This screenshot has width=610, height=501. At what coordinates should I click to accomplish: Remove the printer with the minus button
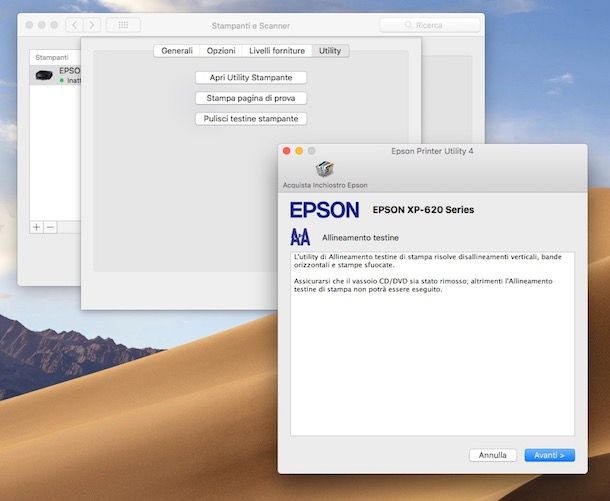click(x=50, y=227)
